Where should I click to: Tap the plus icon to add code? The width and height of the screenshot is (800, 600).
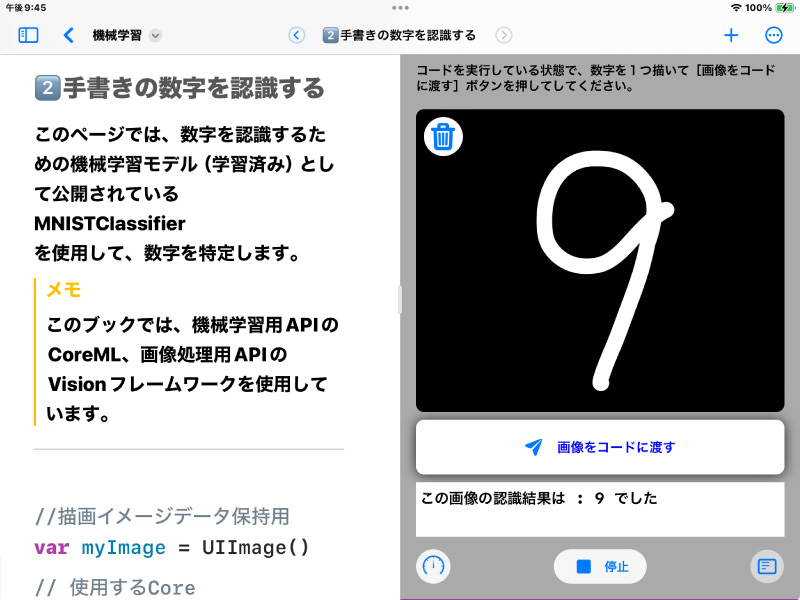pyautogui.click(x=731, y=35)
